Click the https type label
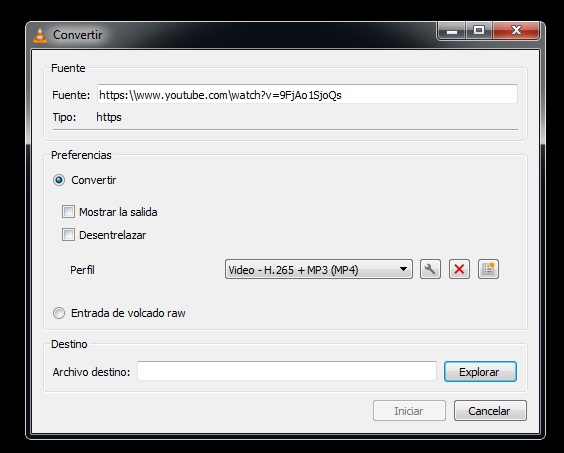The height and width of the screenshot is (453, 564). click(x=109, y=117)
